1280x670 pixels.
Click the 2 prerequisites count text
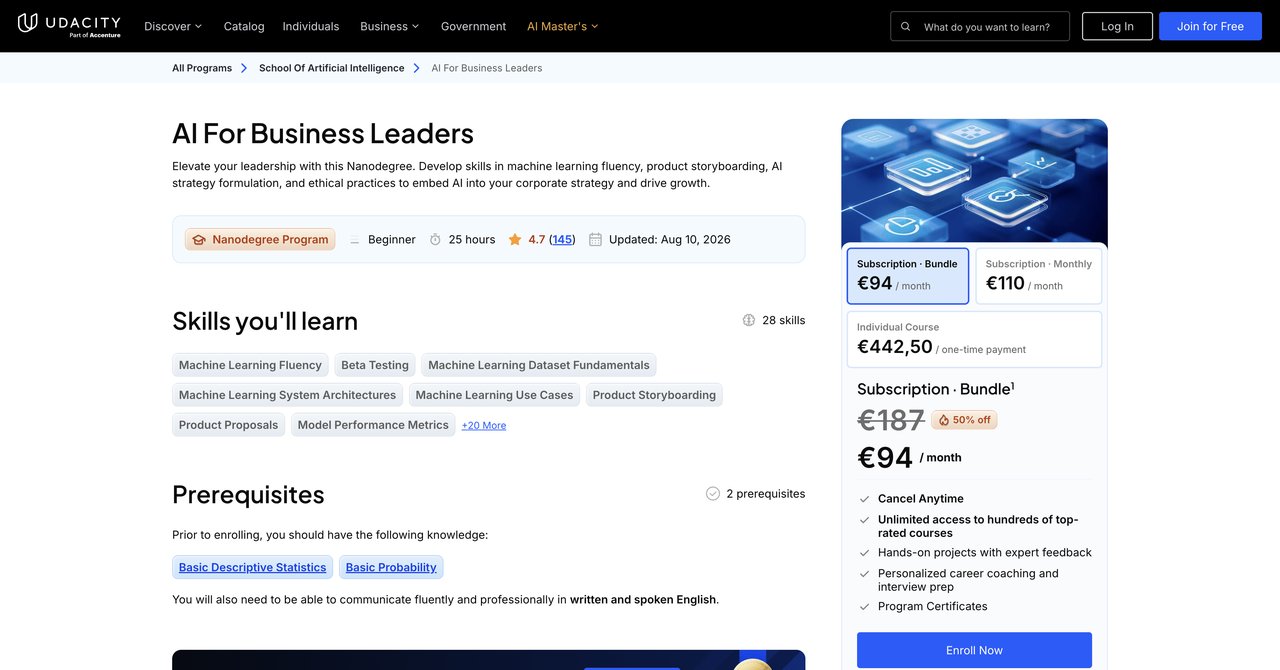pyautogui.click(x=765, y=494)
